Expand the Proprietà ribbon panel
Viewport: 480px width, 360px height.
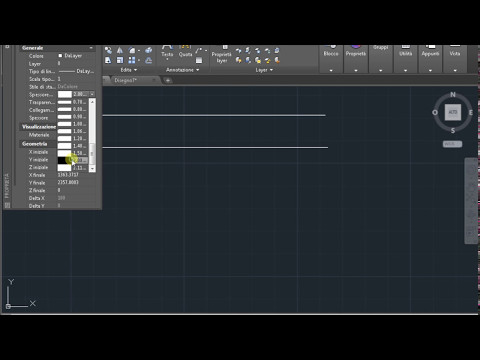click(356, 70)
